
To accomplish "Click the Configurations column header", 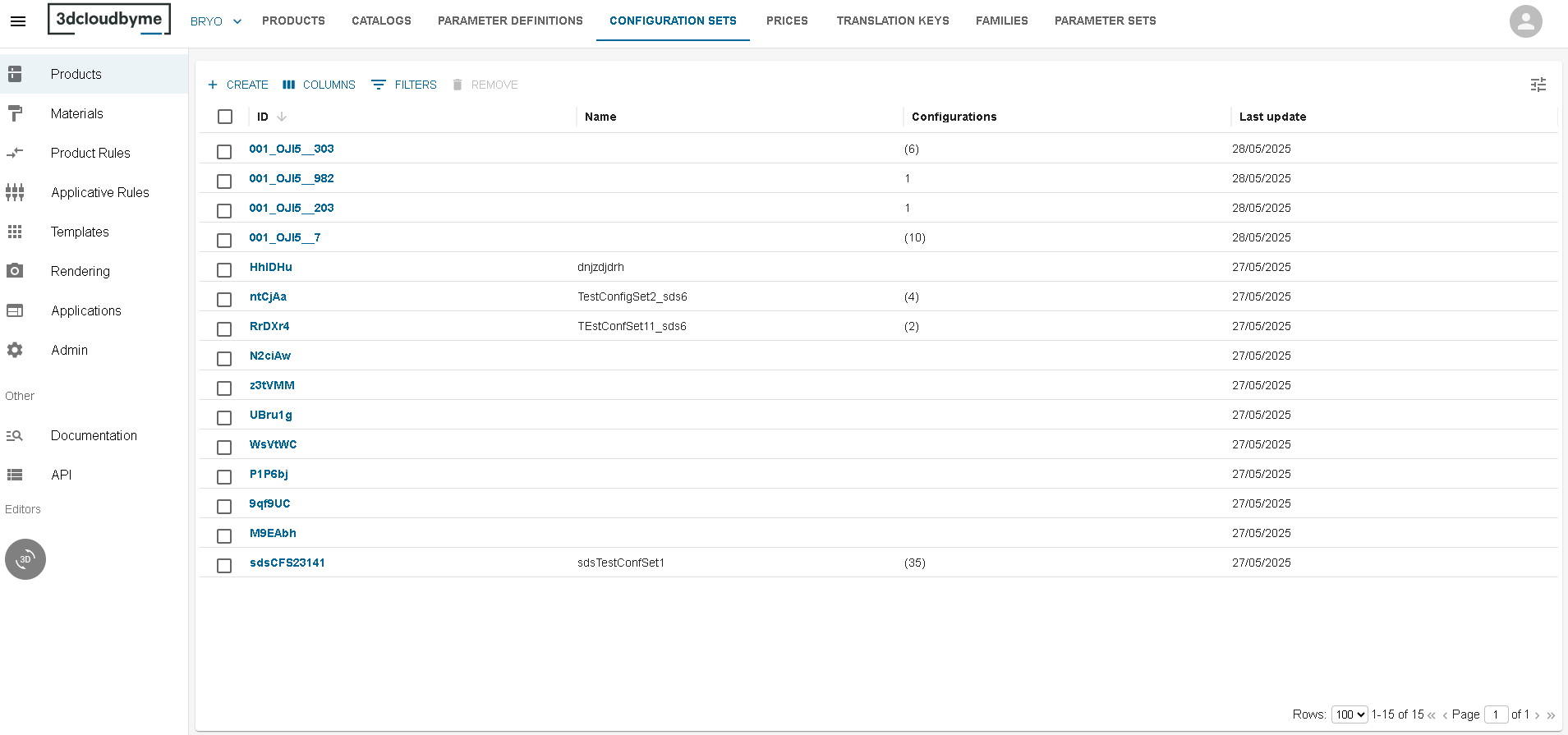I will pyautogui.click(x=954, y=117).
